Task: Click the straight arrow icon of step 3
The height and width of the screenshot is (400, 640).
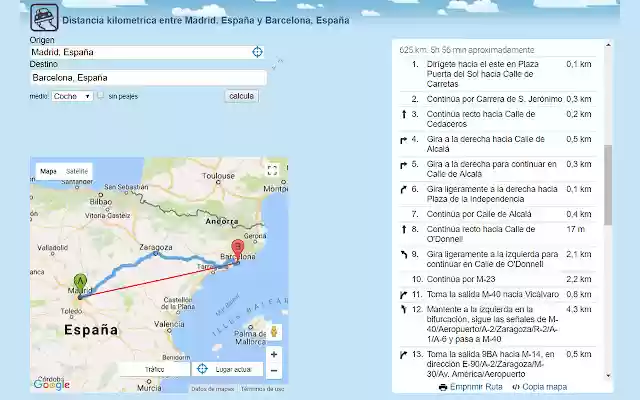Action: click(404, 114)
